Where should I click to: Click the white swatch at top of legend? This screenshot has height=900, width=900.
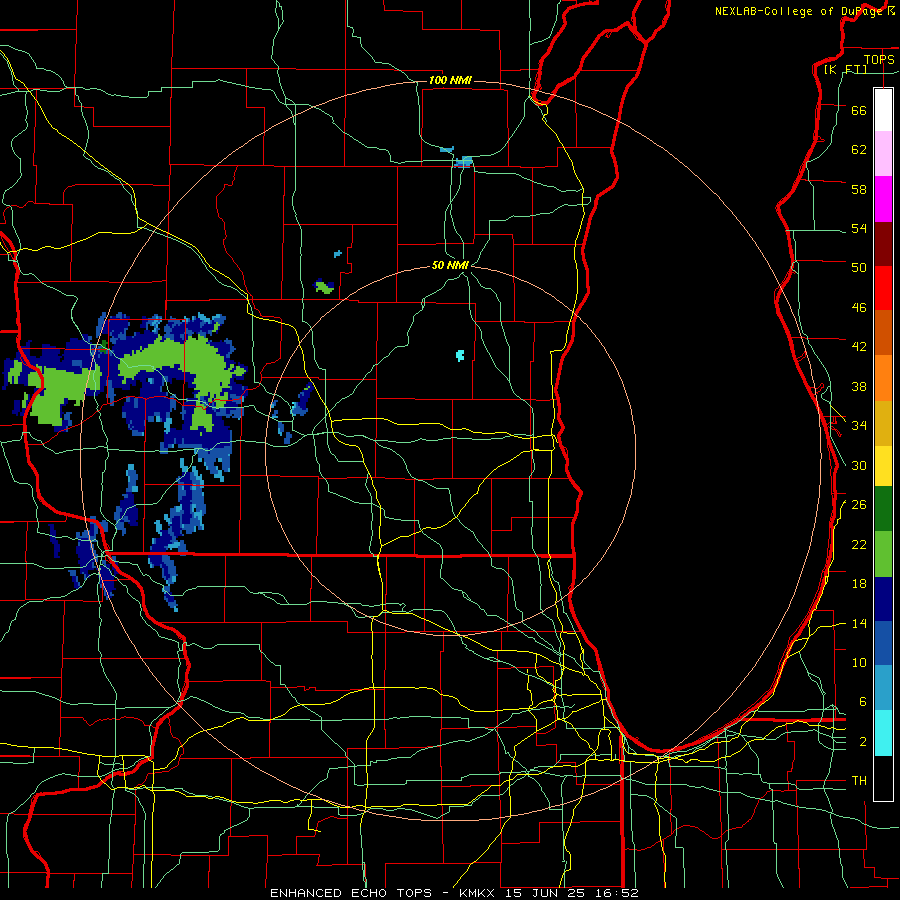coord(883,110)
